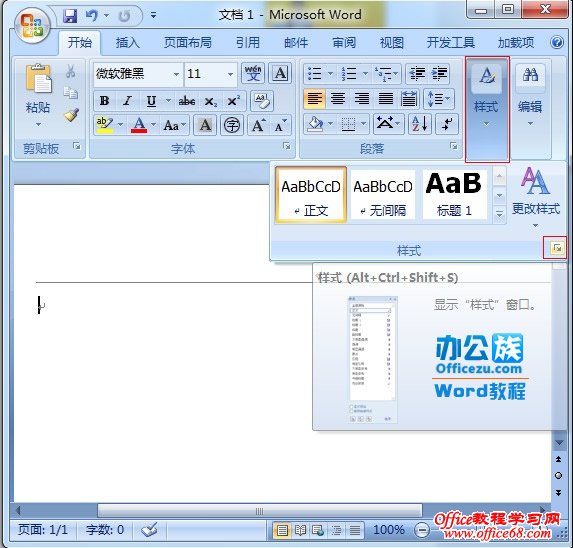Switch to the 邮件 tab

[296, 43]
